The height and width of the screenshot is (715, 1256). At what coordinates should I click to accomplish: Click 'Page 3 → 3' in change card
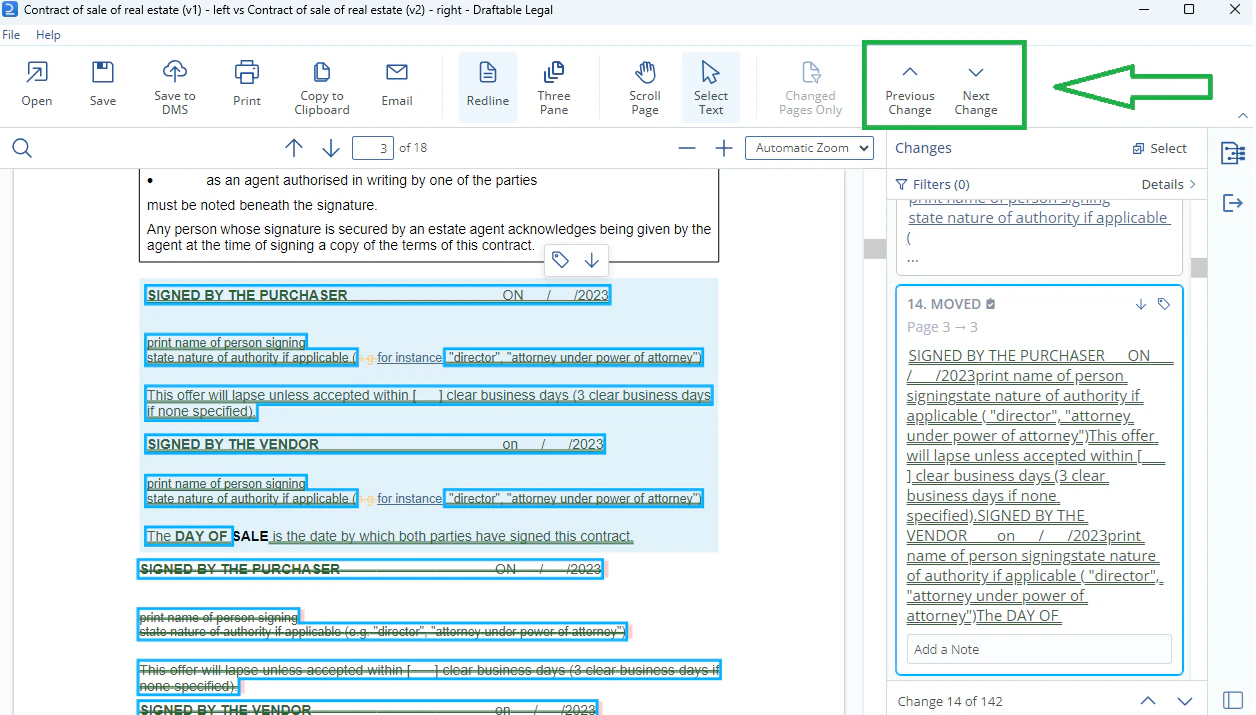point(942,327)
